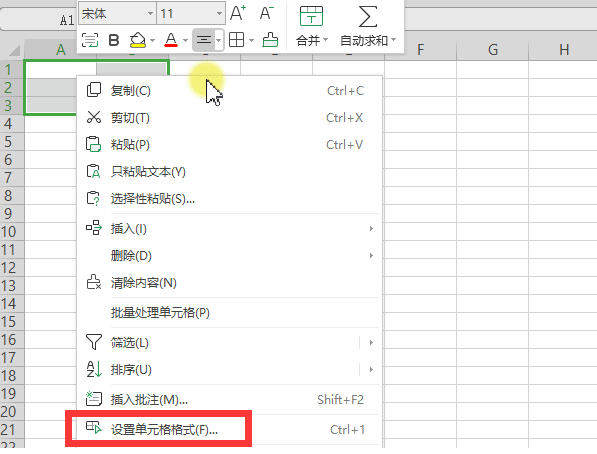Screen dimensions: 597x454
Task: Click the 排序 submenu arrow
Action: click(x=371, y=369)
